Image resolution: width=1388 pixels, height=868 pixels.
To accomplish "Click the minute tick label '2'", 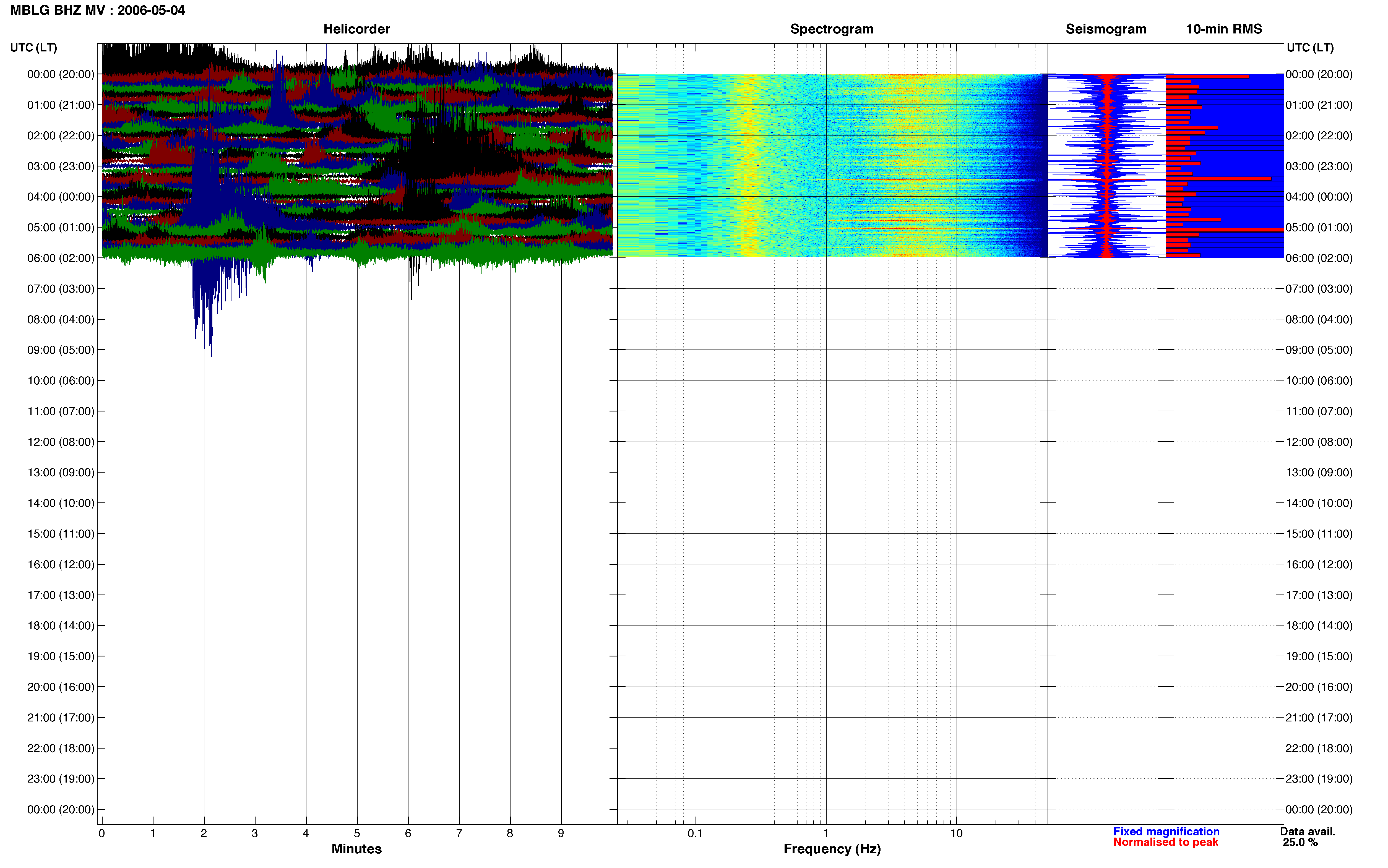I will point(204,833).
